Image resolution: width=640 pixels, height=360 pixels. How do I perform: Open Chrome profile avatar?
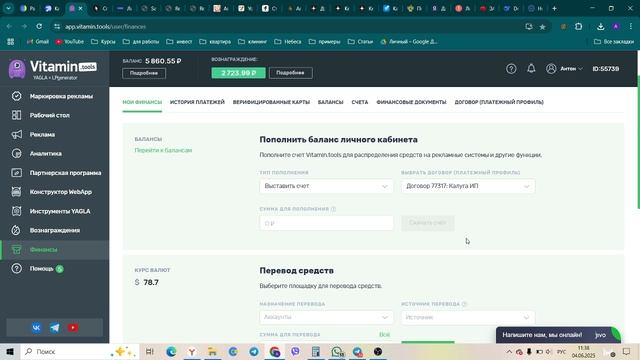tap(616, 27)
